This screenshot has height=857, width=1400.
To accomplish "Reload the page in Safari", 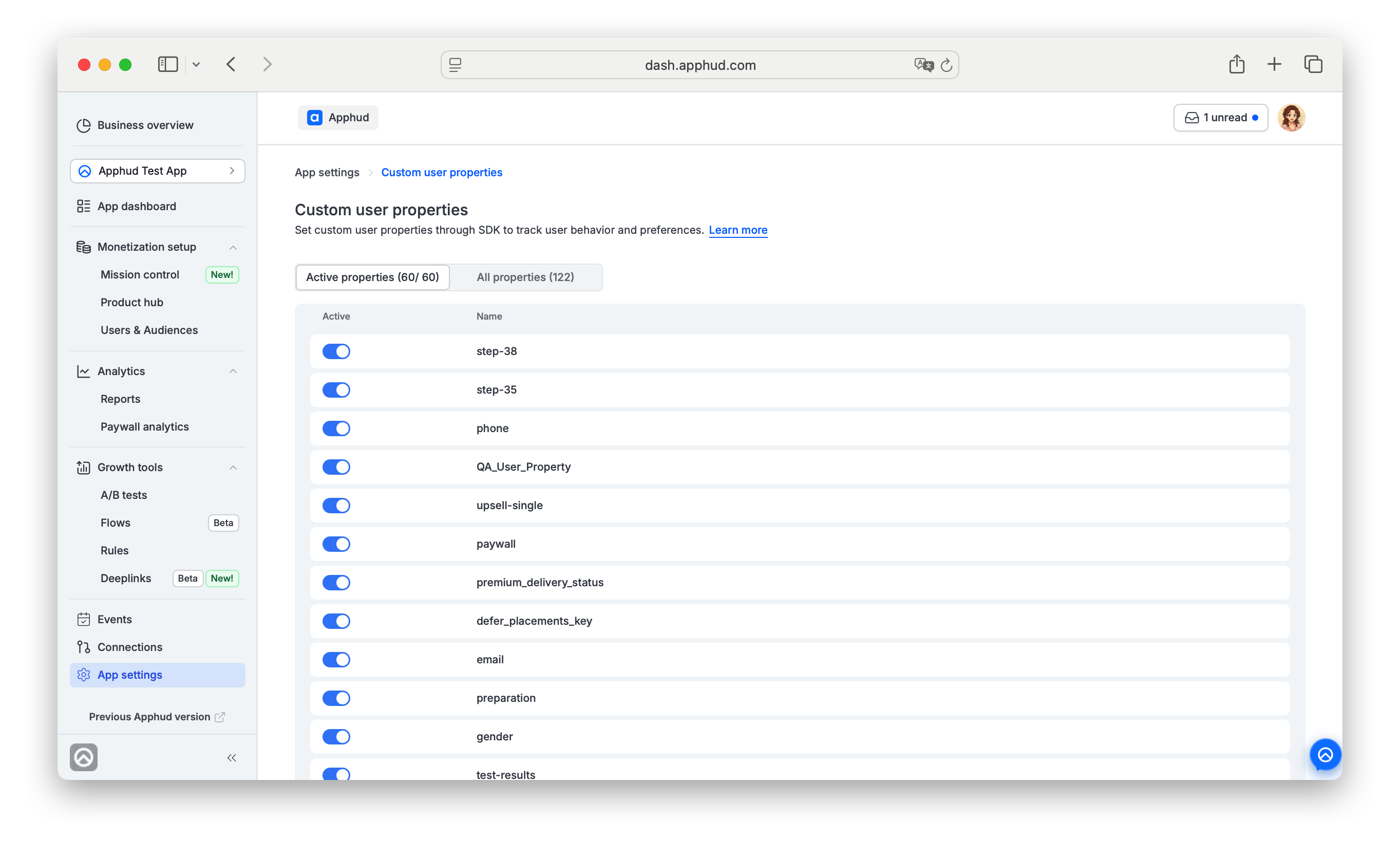I will click(x=946, y=65).
